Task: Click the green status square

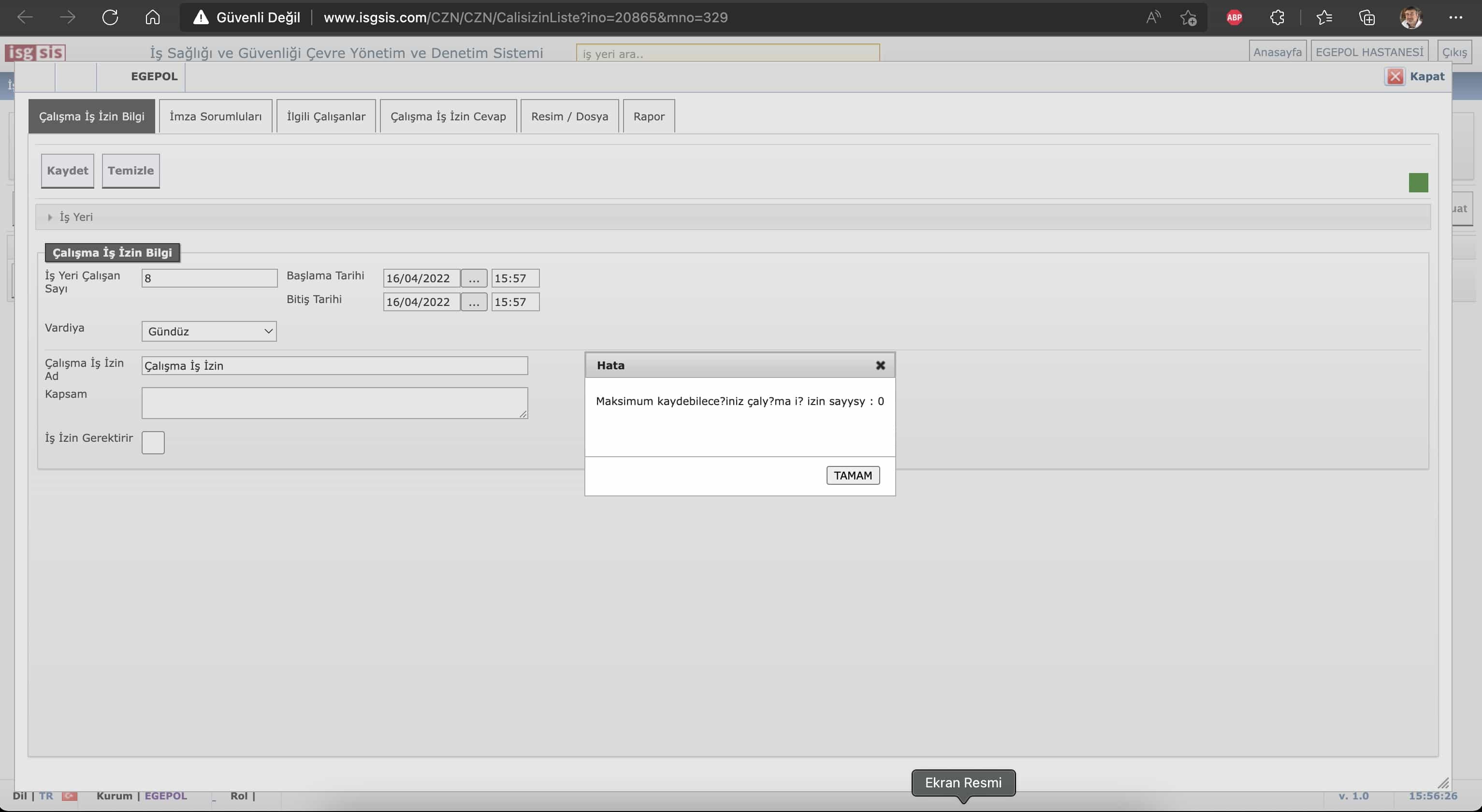Action: point(1418,183)
